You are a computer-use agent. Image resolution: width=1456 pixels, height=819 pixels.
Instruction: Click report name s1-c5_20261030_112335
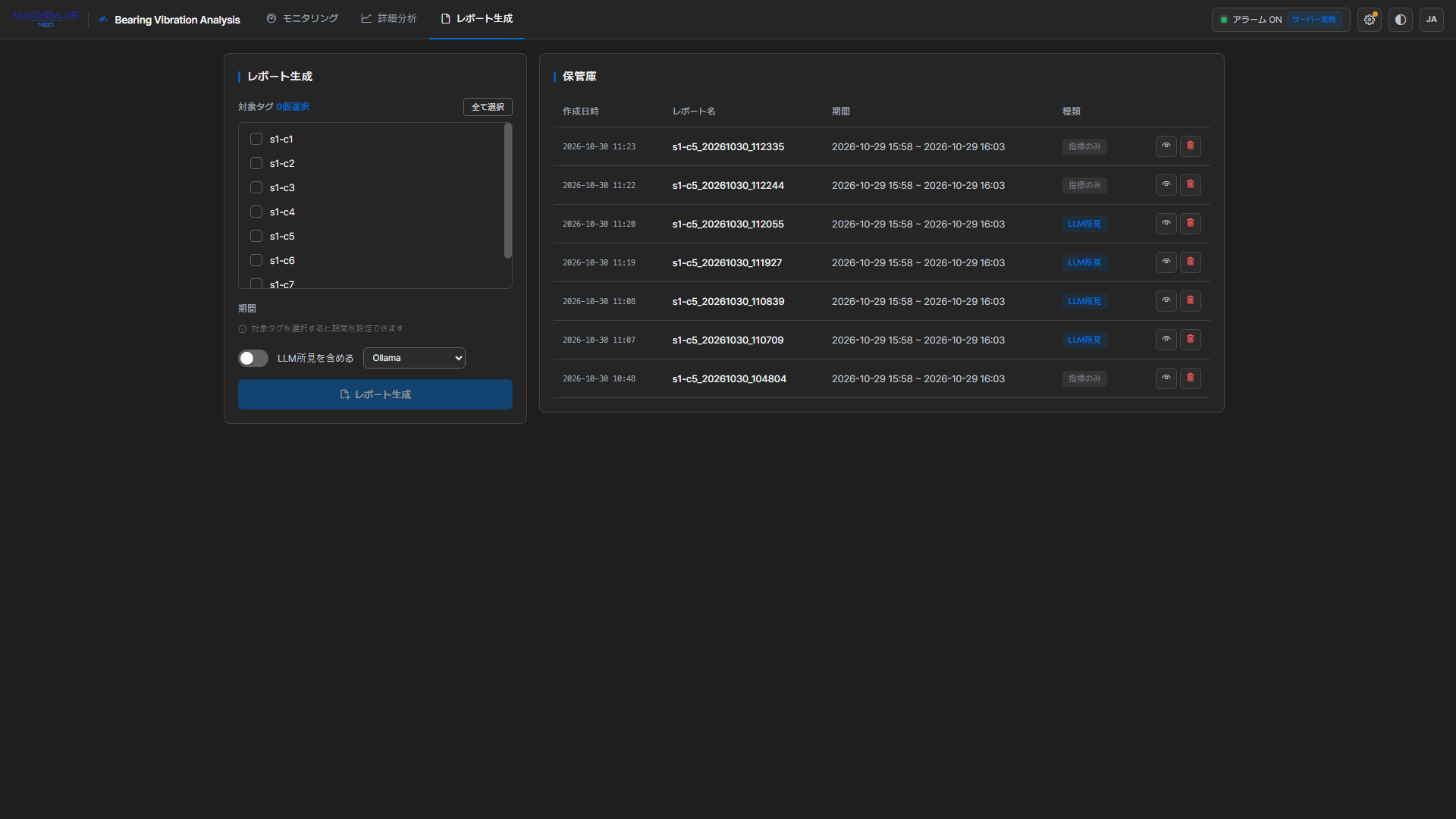pyautogui.click(x=728, y=147)
